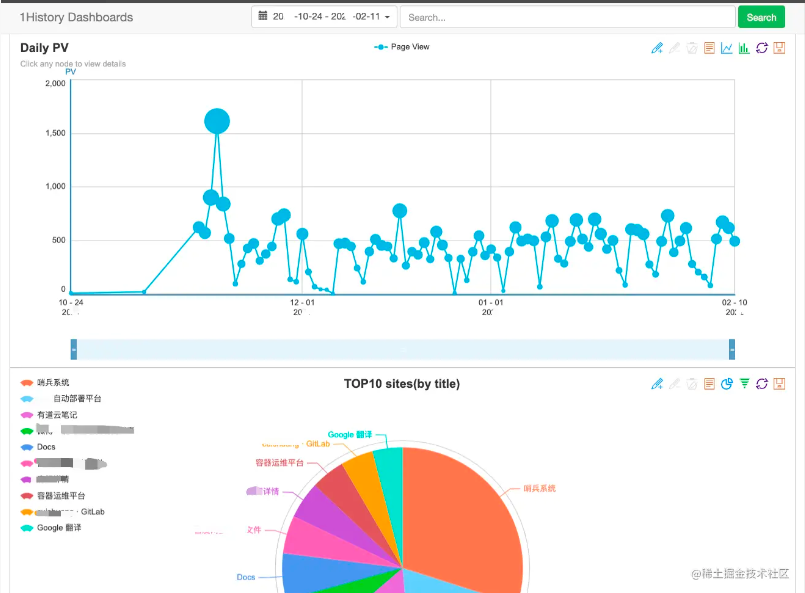The image size is (805, 593).
Task: Click the 12 - 01 x-axis label
Action: 302,302
